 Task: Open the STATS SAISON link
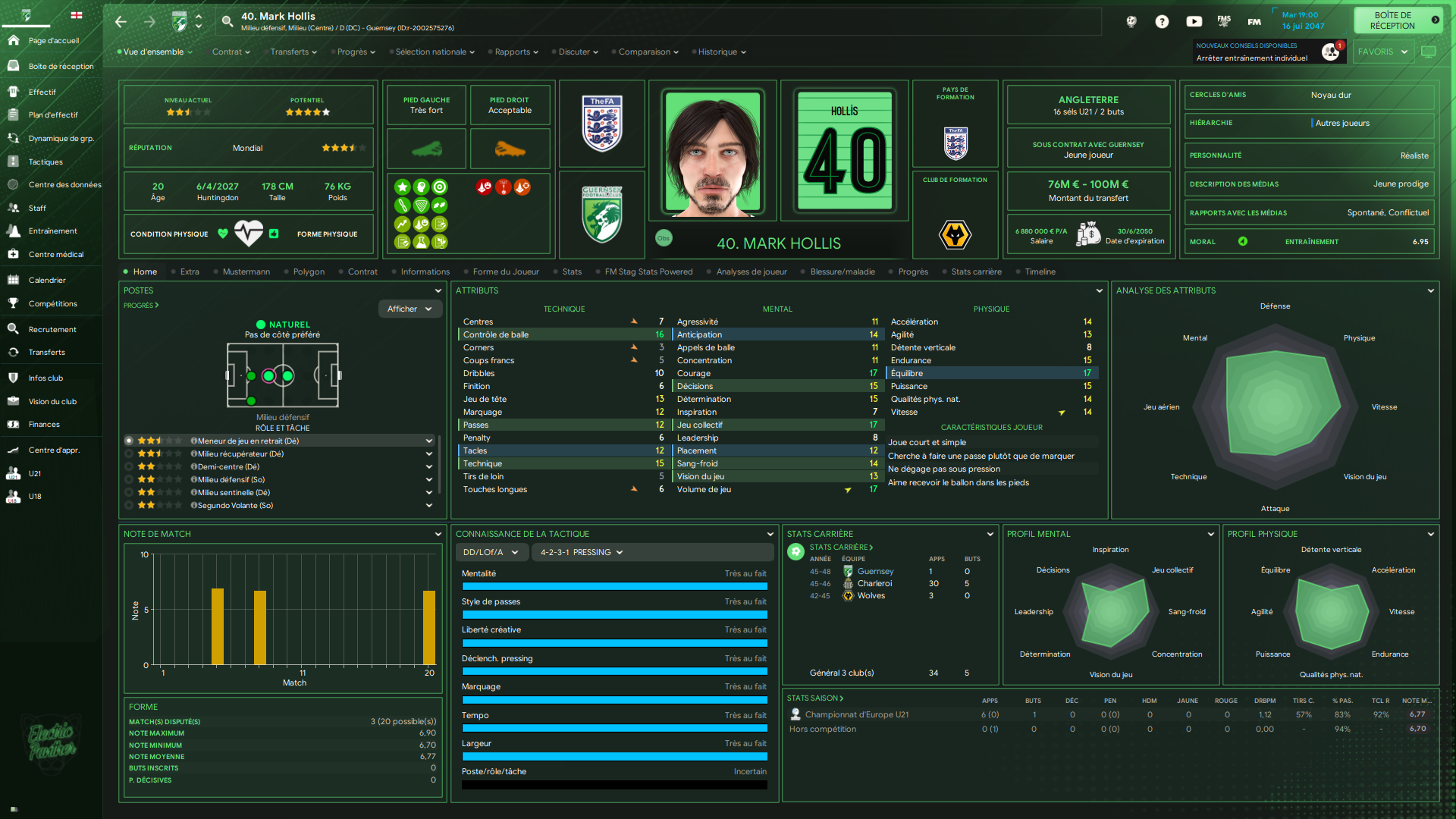pos(814,698)
